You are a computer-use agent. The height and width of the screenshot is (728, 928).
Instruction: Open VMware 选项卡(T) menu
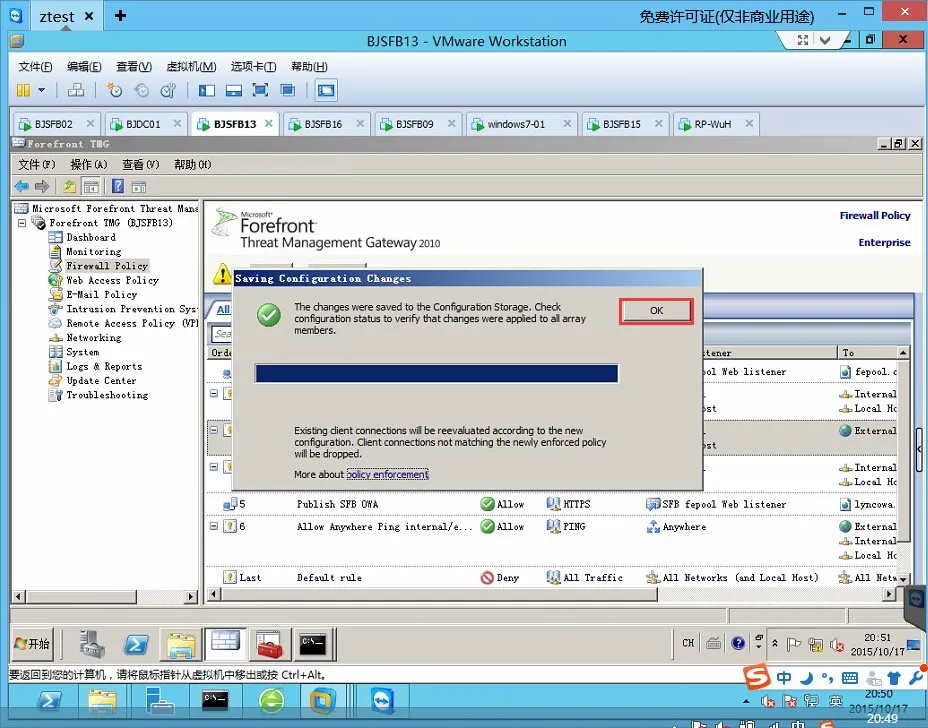(253, 66)
